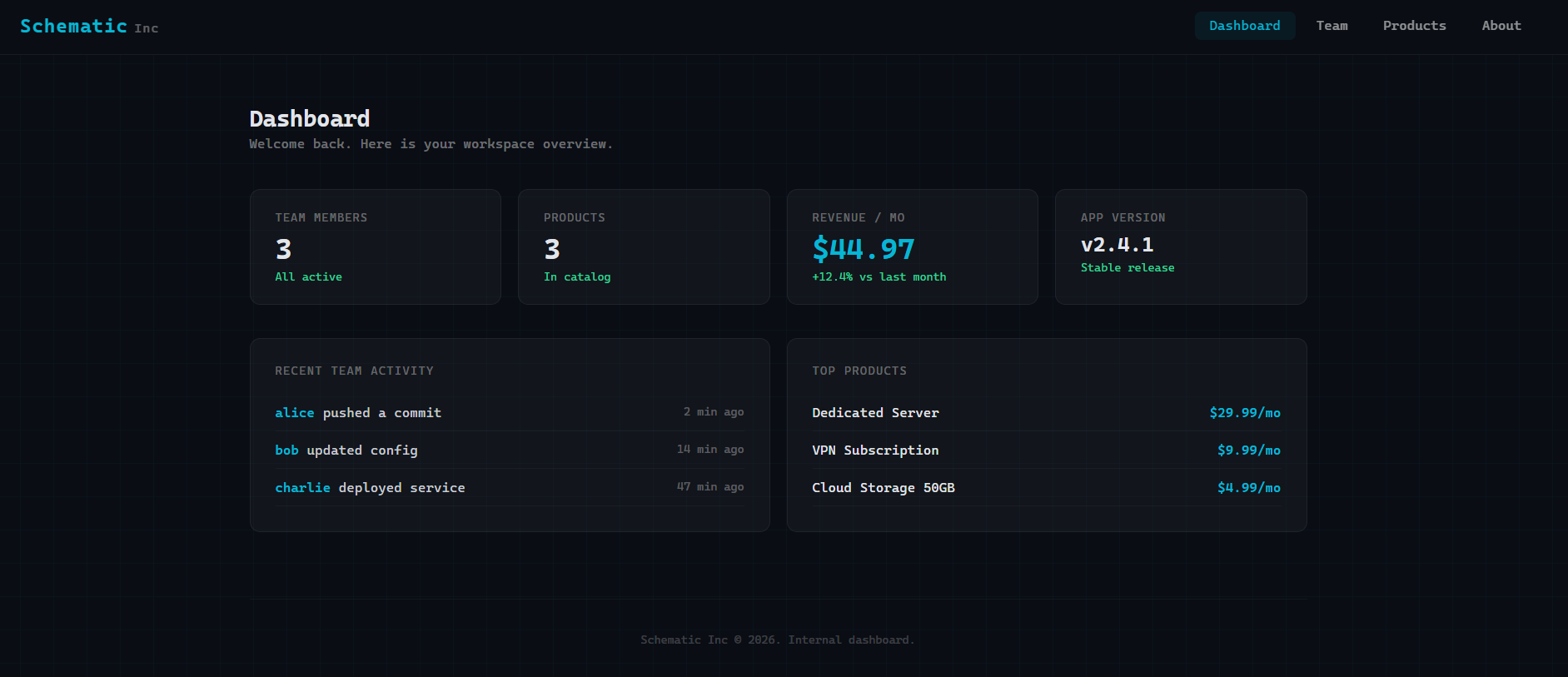Click the $29.99/mo price
Screen dimensions: 1568x677
1244,413
